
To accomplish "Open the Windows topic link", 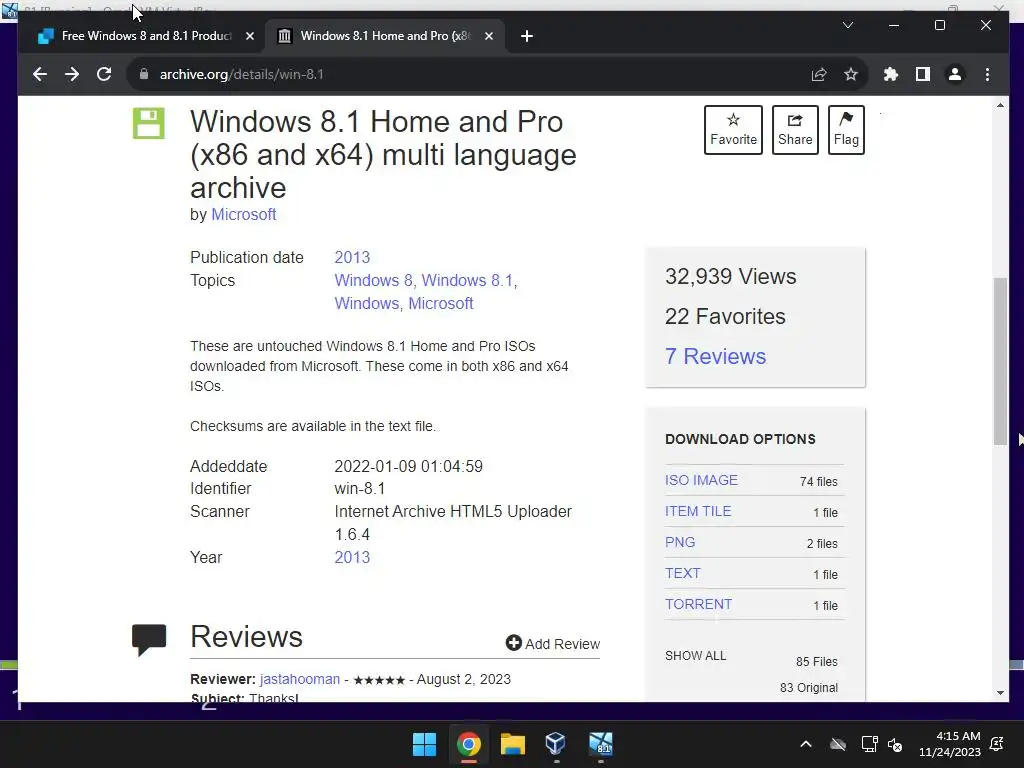I will [366, 303].
